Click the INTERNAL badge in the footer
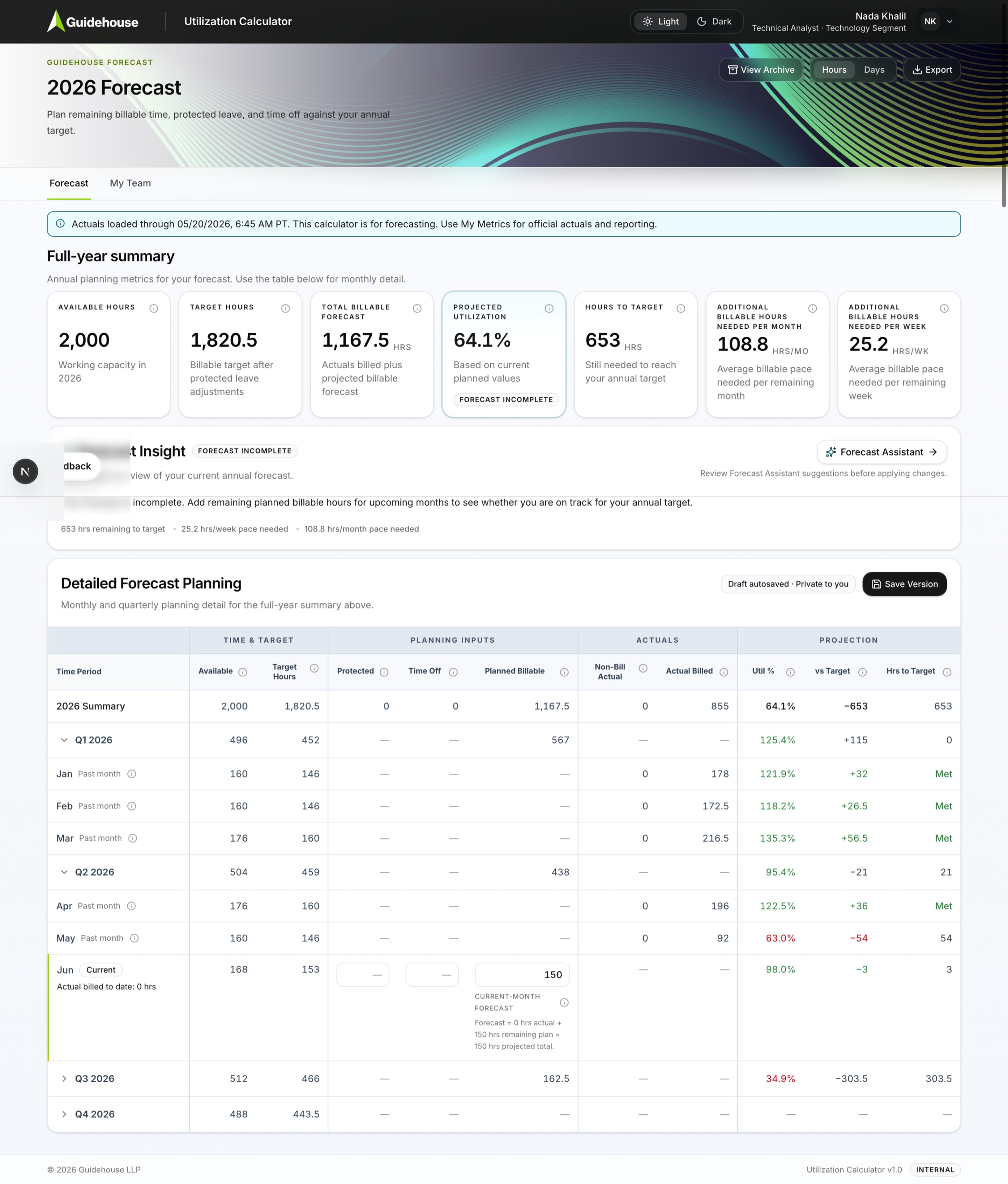Viewport: 1008px width, 1184px height. click(x=936, y=1170)
